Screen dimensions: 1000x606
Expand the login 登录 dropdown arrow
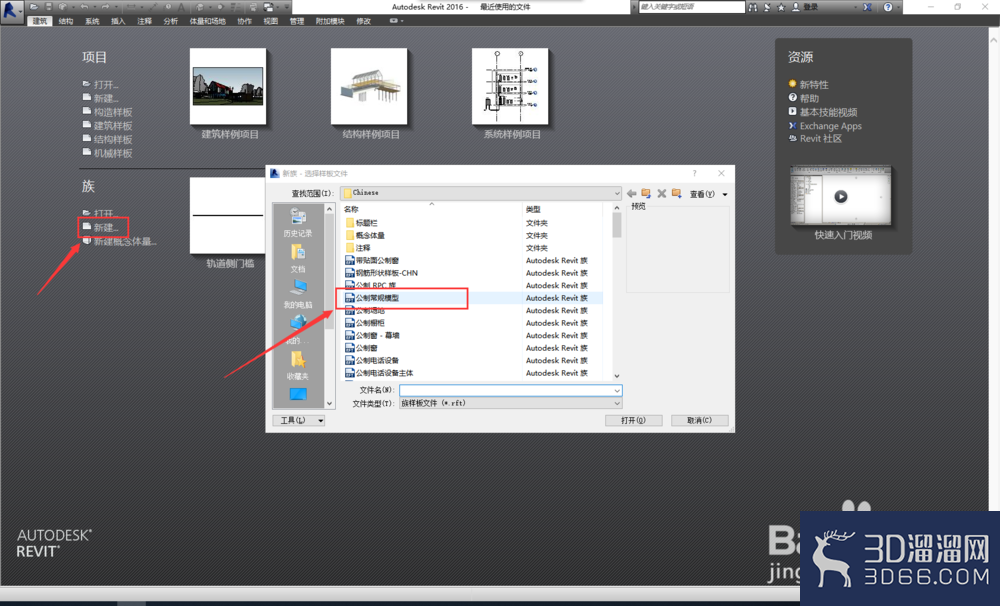click(856, 7)
